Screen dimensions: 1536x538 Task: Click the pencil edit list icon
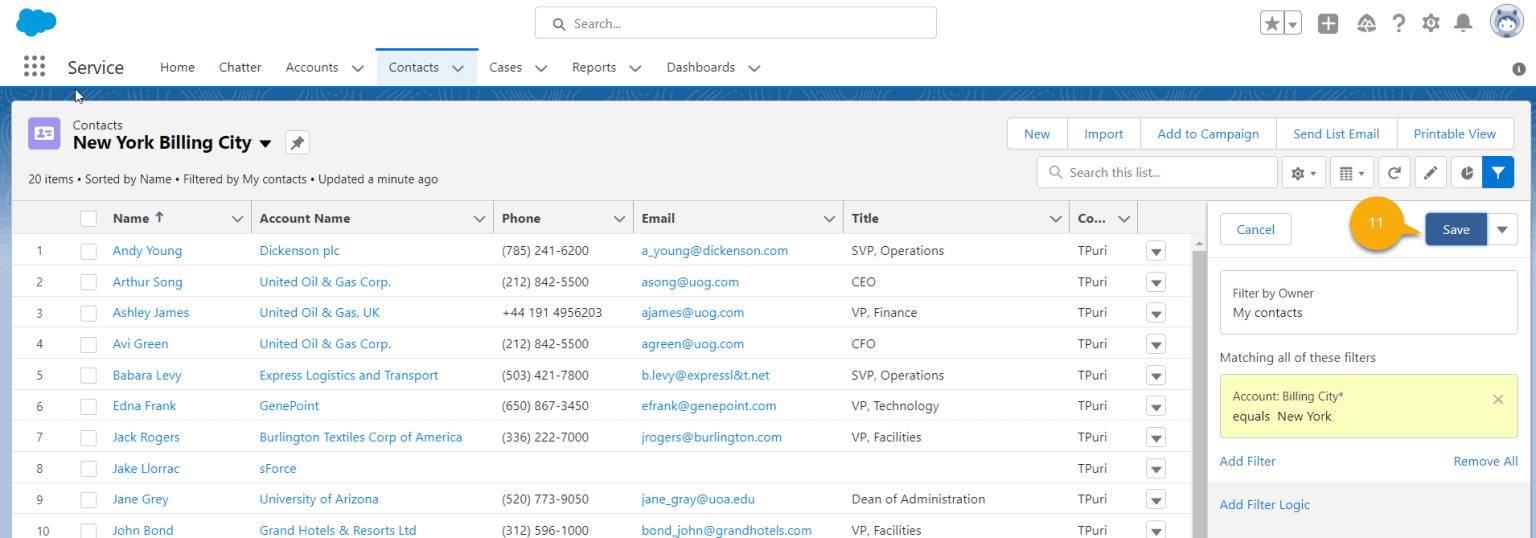click(1430, 173)
